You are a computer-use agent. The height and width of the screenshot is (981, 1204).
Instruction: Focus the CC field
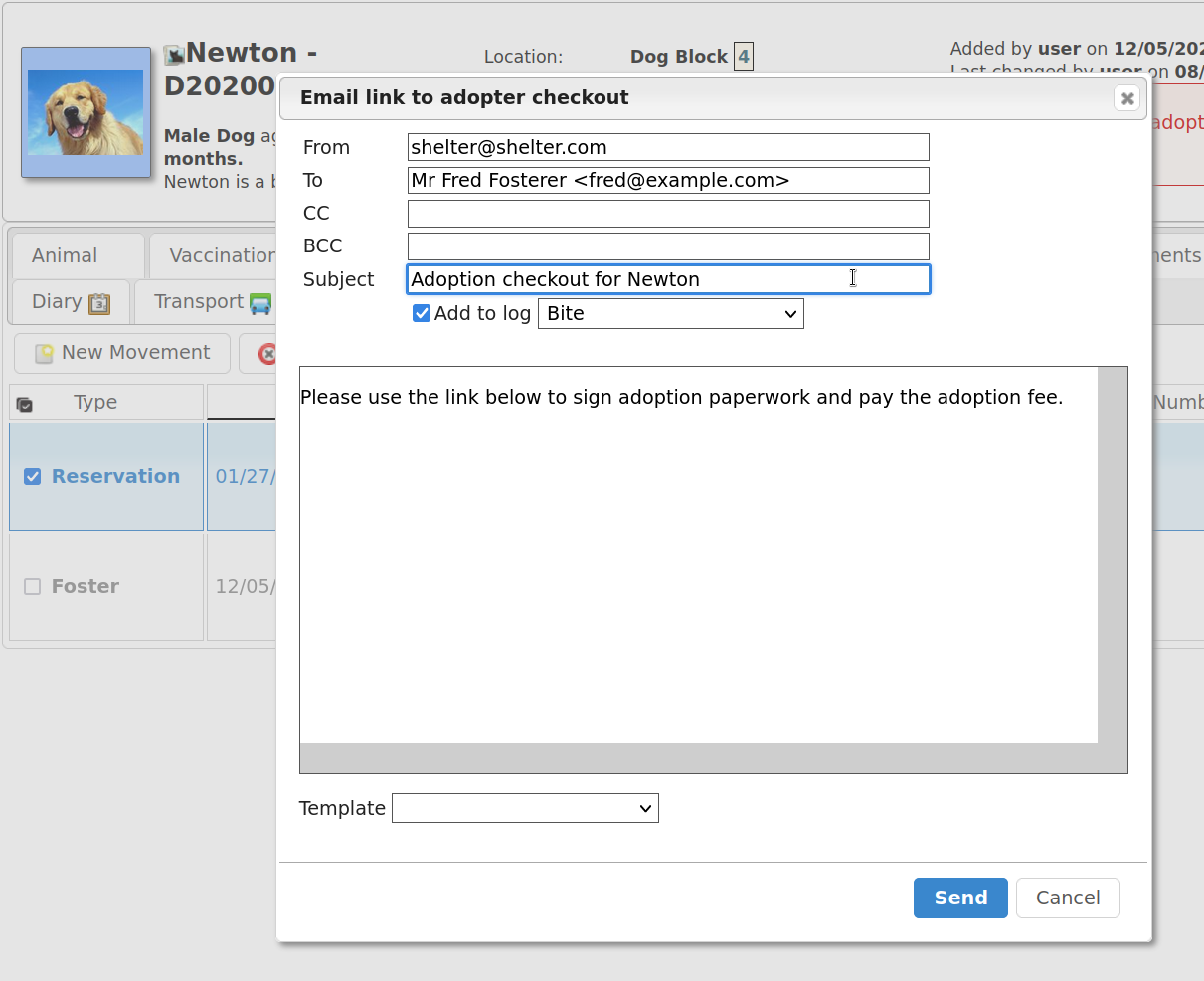pyautogui.click(x=668, y=213)
